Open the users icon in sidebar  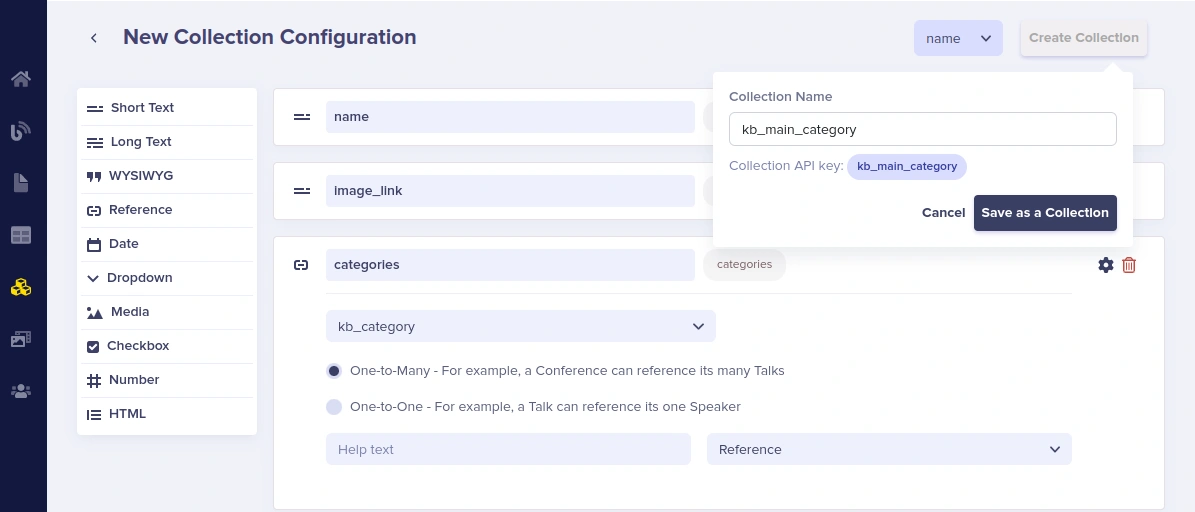(21, 391)
